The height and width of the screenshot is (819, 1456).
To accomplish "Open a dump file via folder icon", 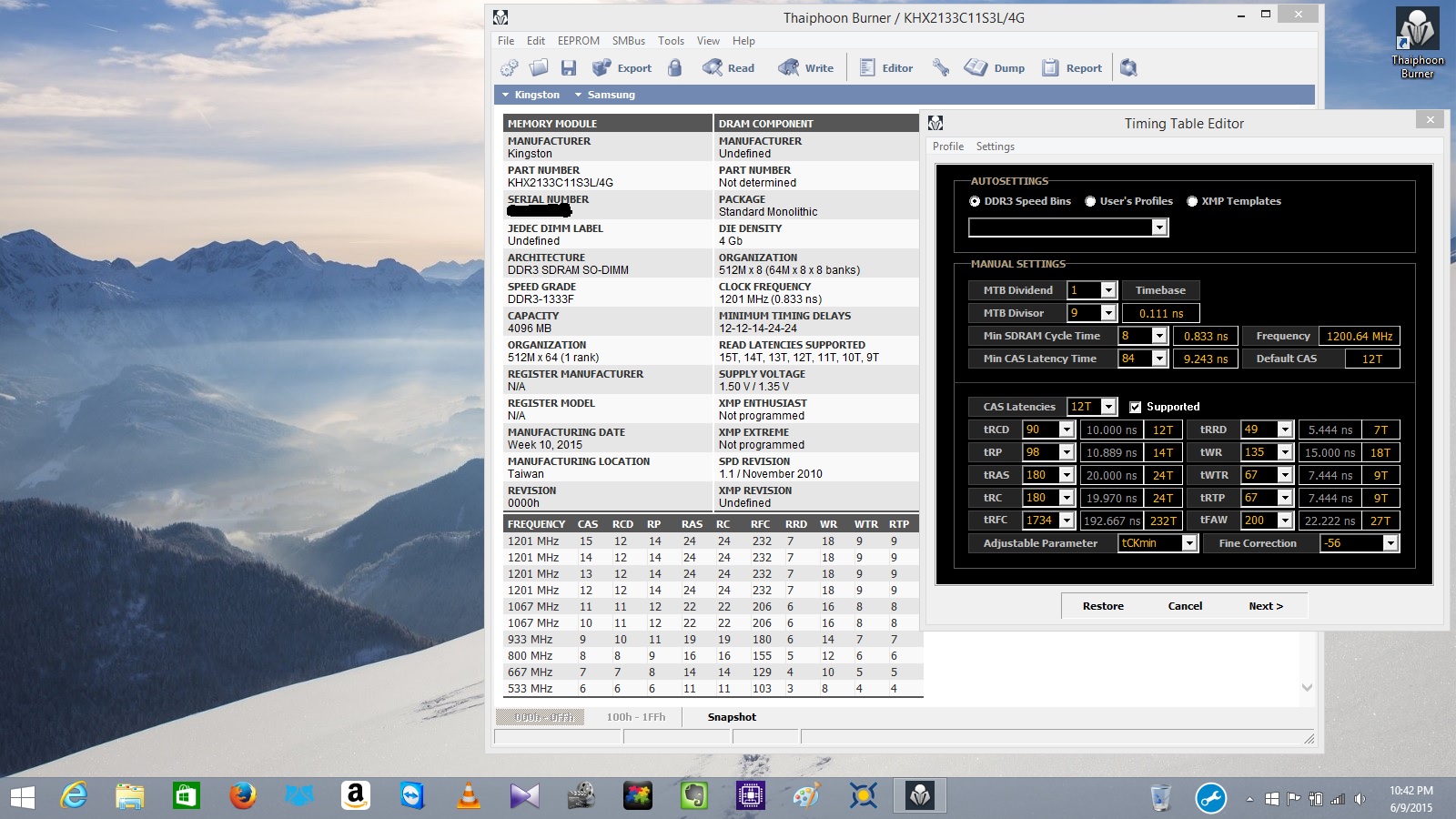I will tap(539, 68).
